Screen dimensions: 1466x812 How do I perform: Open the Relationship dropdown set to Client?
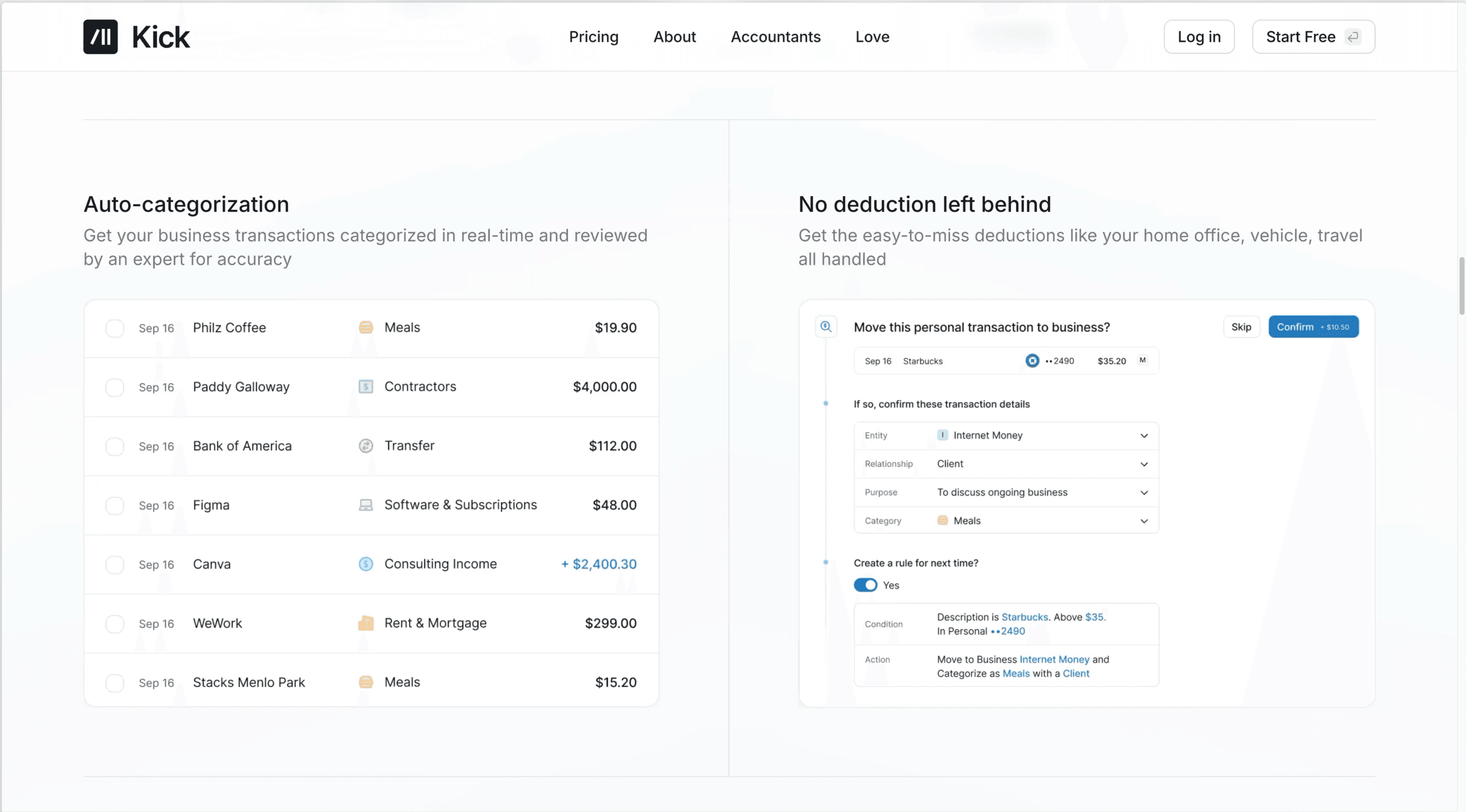(x=1006, y=464)
